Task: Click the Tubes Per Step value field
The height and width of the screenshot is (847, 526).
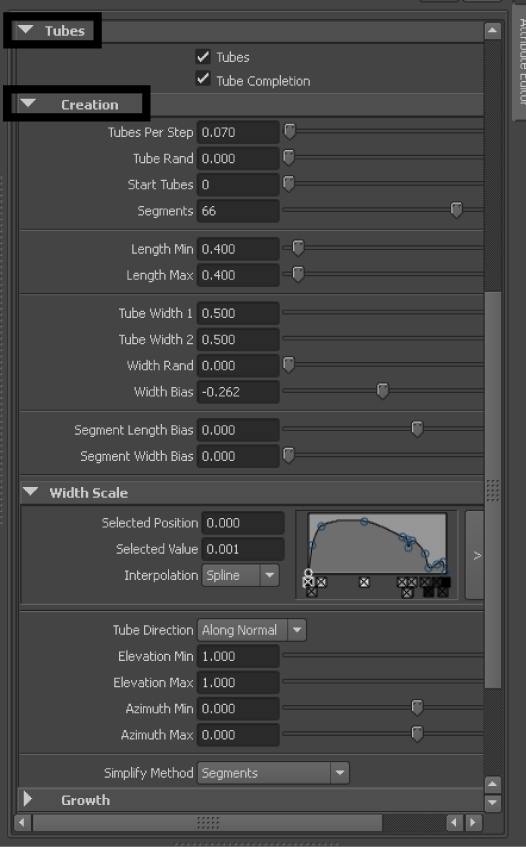Action: (238, 132)
